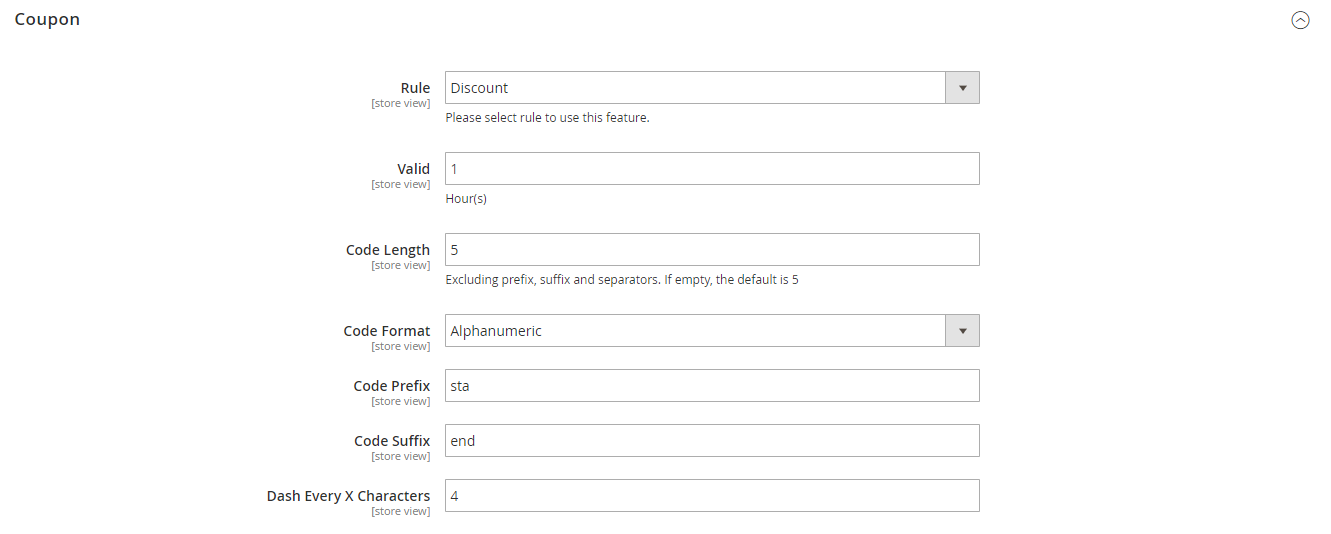The height and width of the screenshot is (534, 1331).
Task: Click the 'Please select rule' hint text
Action: point(547,118)
